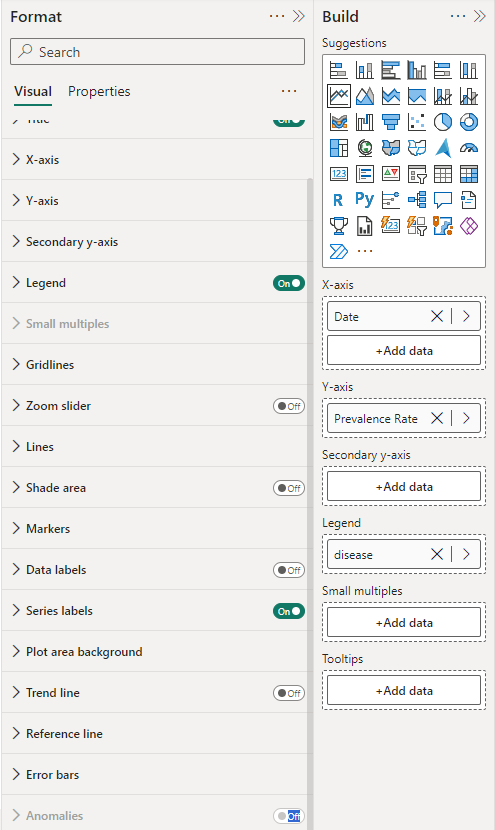Insert a Scatter chart visual
Image resolution: width=495 pixels, height=830 pixels.
pyautogui.click(x=417, y=122)
